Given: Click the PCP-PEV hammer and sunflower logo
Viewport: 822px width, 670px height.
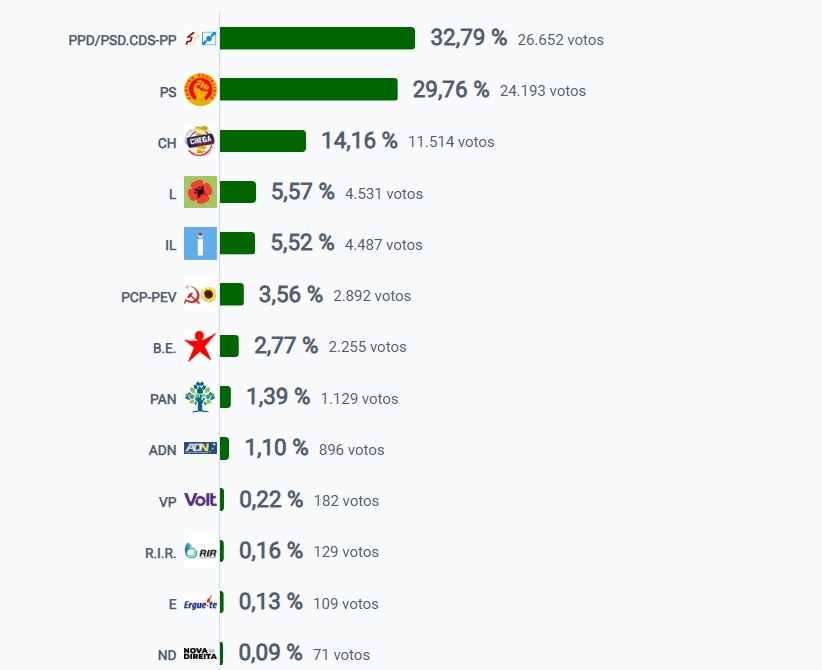Looking at the screenshot, I should point(200,295).
